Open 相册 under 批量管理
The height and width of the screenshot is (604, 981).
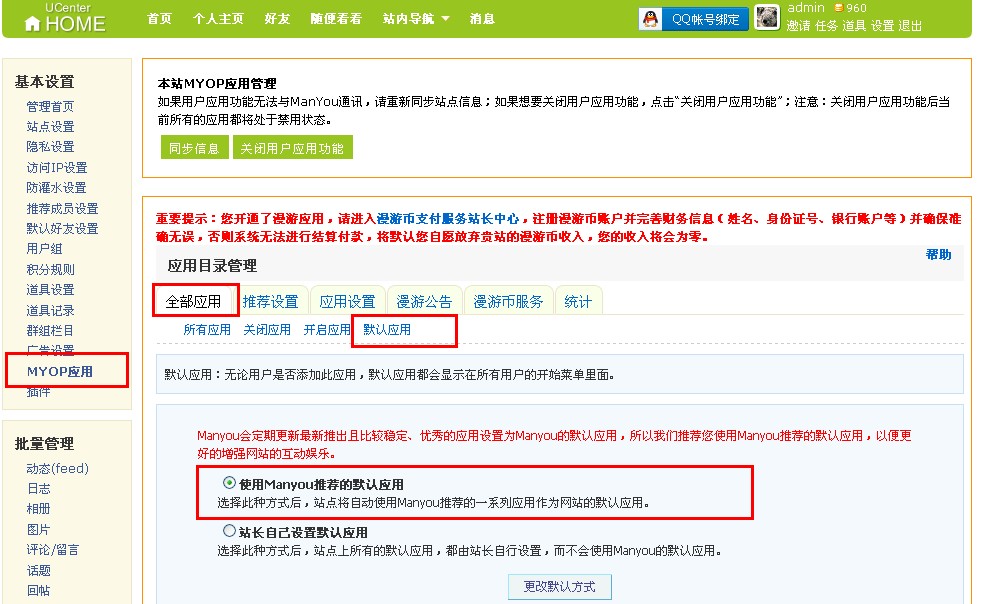coord(38,509)
